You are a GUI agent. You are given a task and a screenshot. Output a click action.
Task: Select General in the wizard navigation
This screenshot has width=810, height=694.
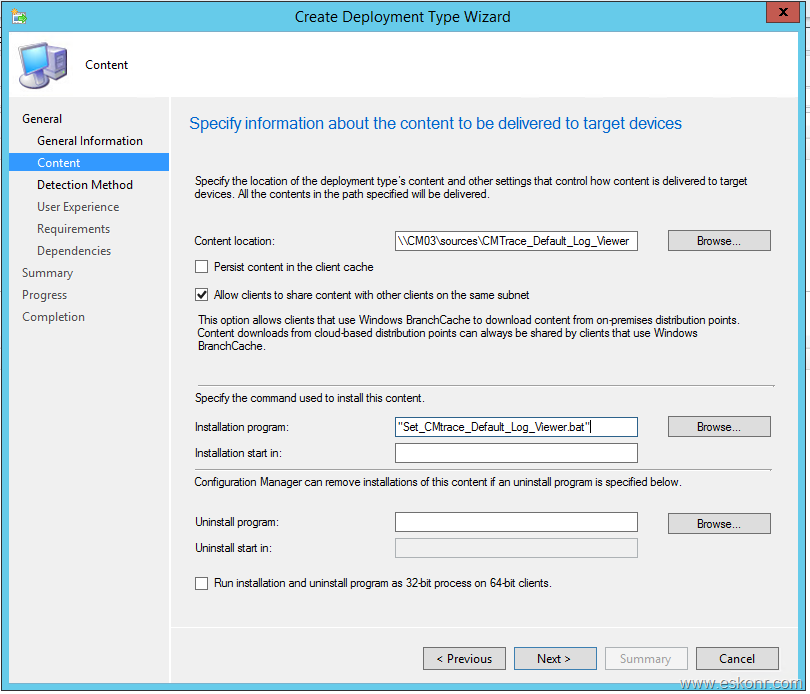[x=42, y=119]
